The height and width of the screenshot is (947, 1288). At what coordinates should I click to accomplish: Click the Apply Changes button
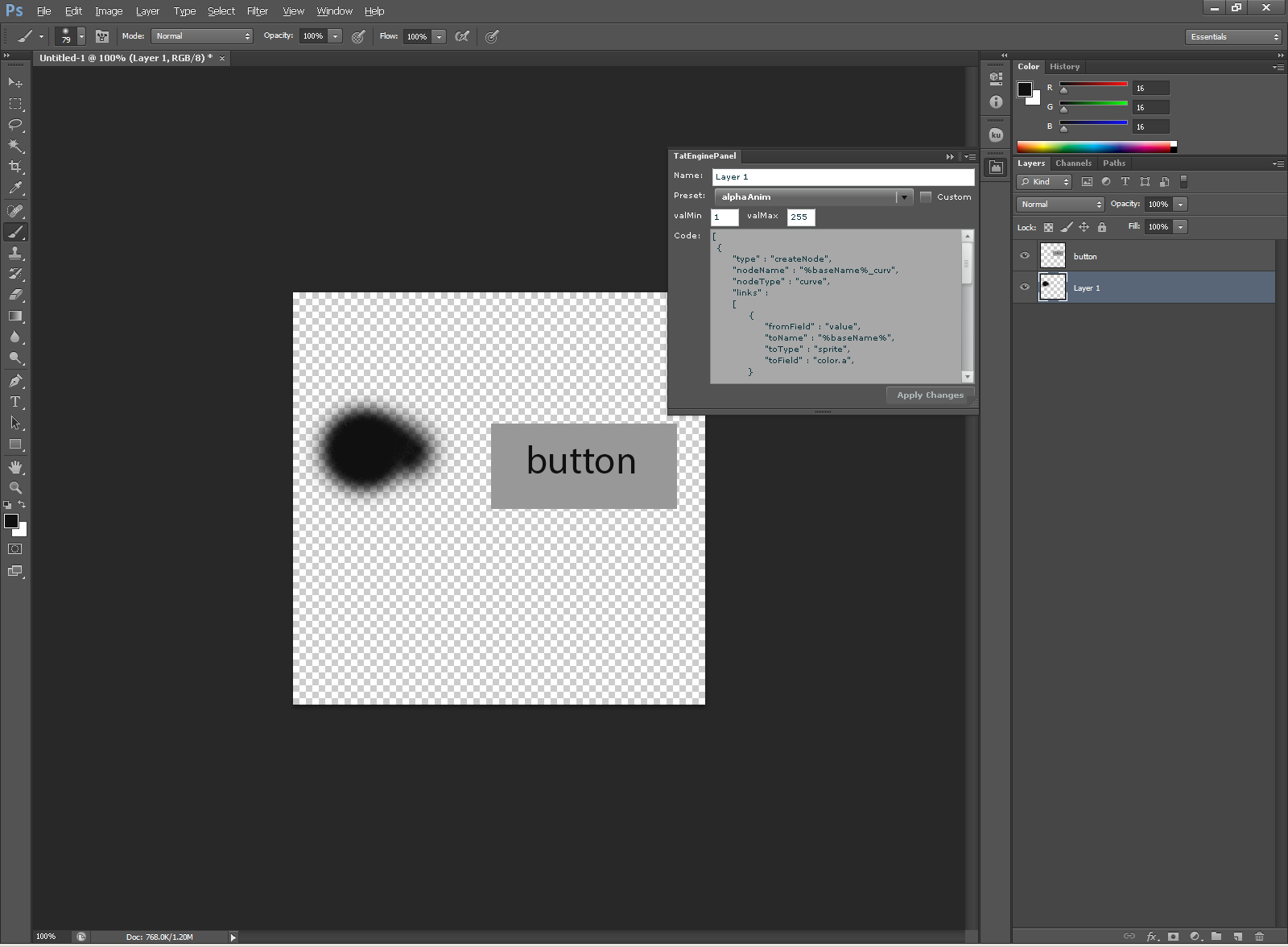(x=930, y=395)
